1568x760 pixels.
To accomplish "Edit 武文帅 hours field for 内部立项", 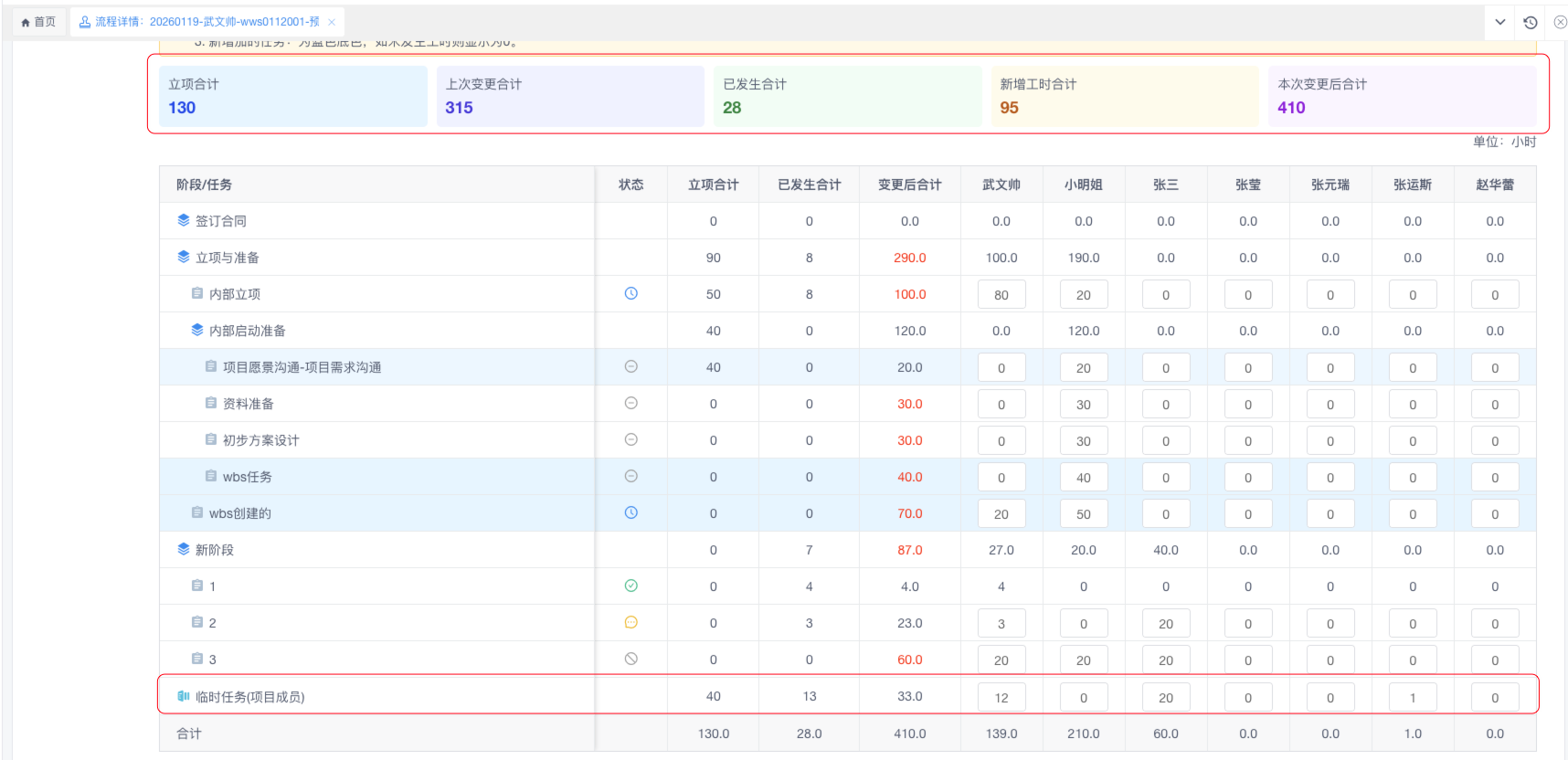I will pyautogui.click(x=1001, y=295).
